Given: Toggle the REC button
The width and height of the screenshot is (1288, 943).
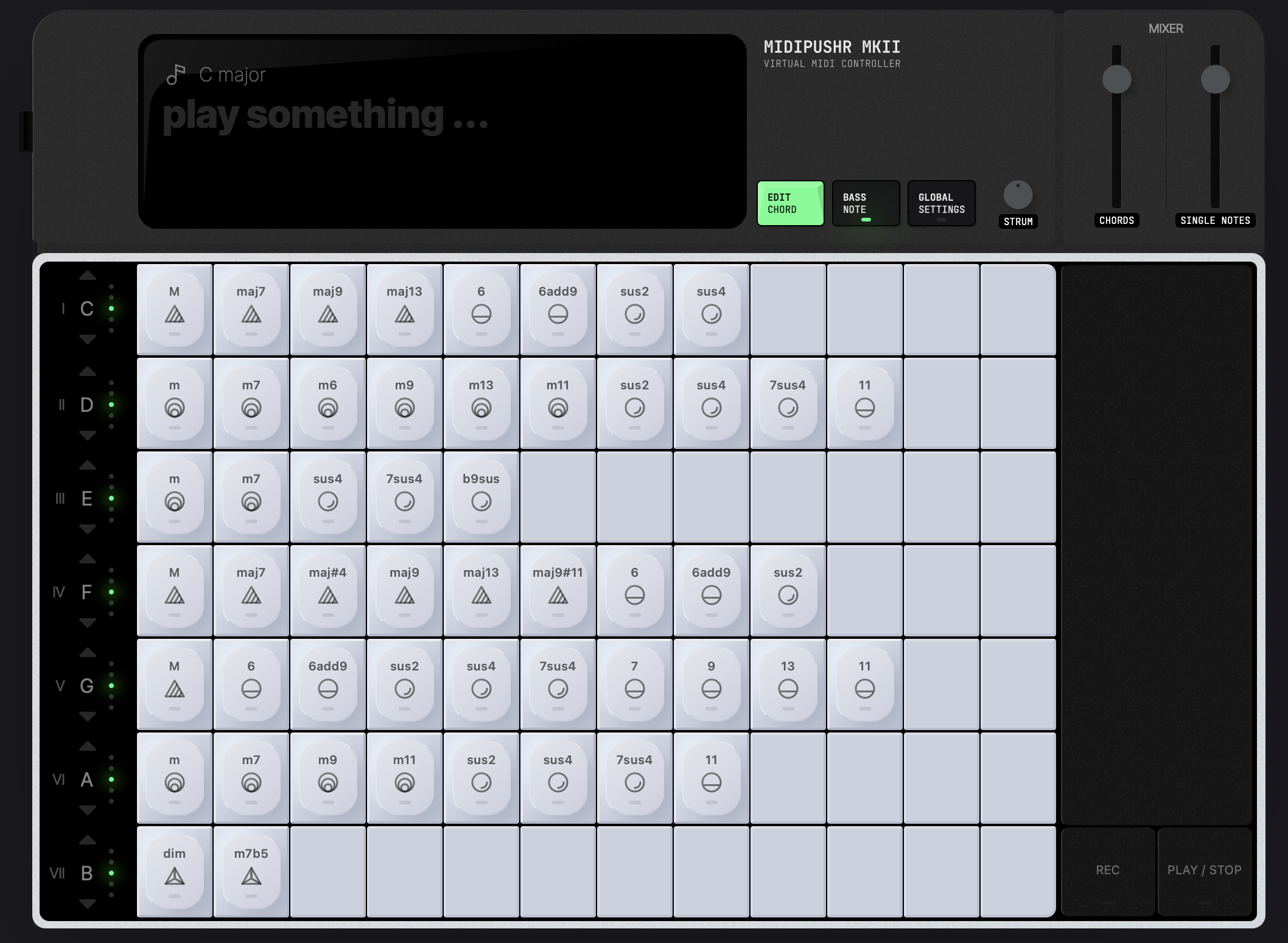Looking at the screenshot, I should point(1108,871).
